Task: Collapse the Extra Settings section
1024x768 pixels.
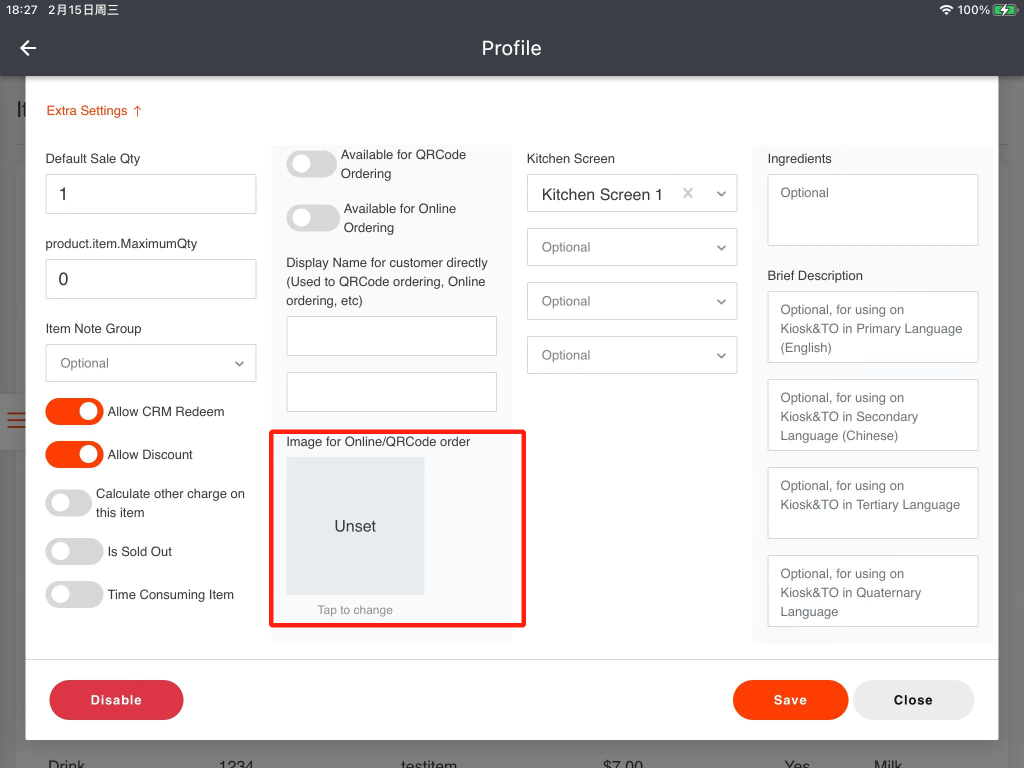Action: (x=94, y=111)
